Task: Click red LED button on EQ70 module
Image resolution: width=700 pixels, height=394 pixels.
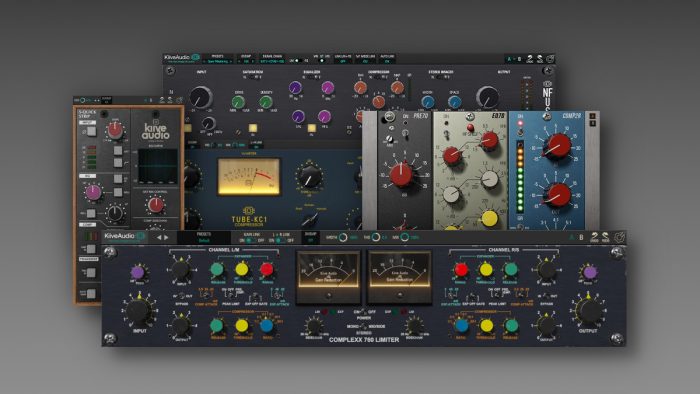Action: (470, 128)
